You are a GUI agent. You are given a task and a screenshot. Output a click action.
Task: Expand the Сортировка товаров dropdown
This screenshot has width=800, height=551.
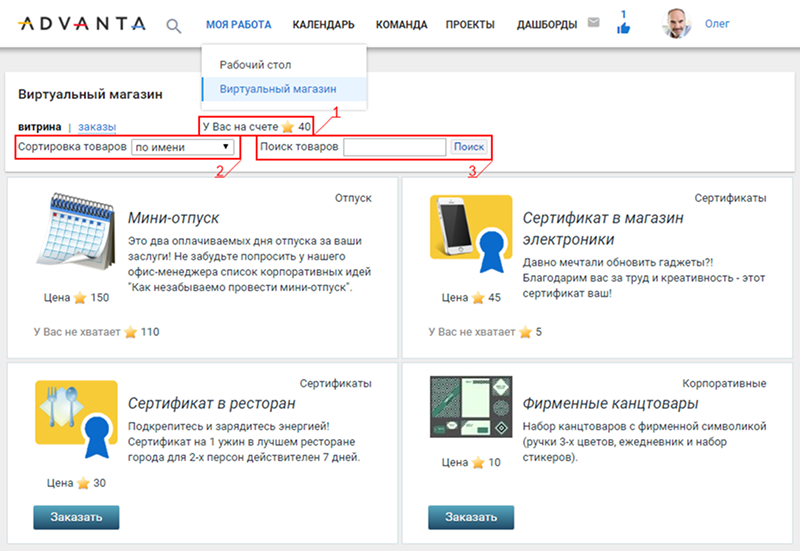(183, 147)
